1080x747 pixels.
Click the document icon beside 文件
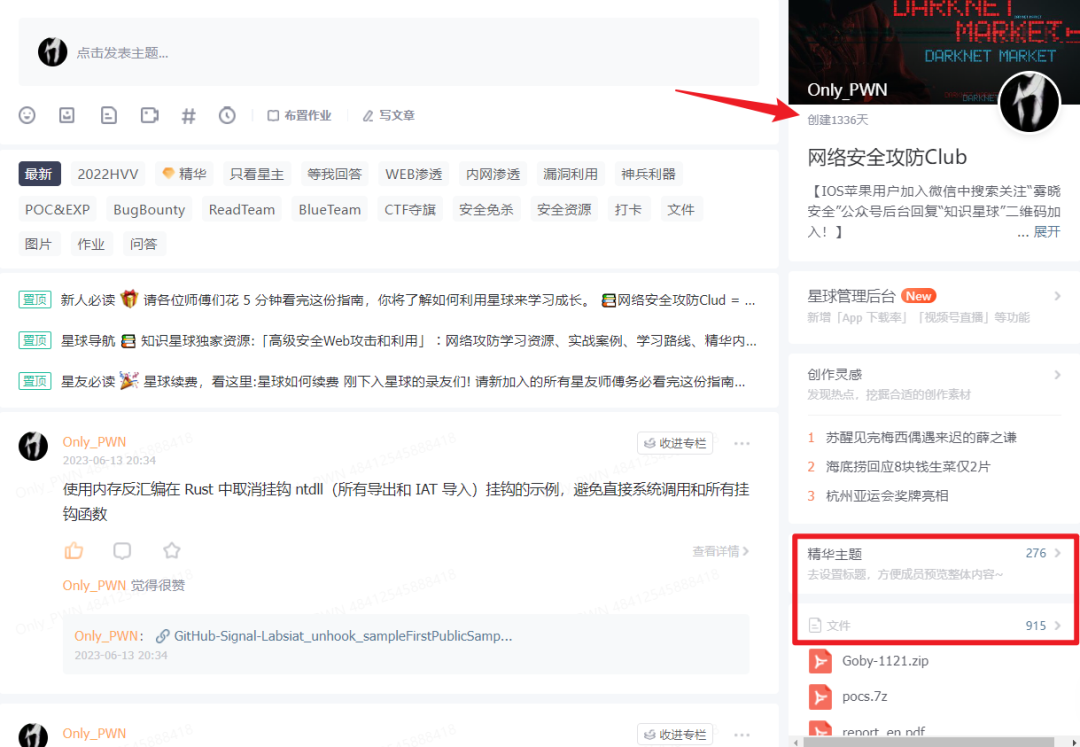click(x=815, y=626)
